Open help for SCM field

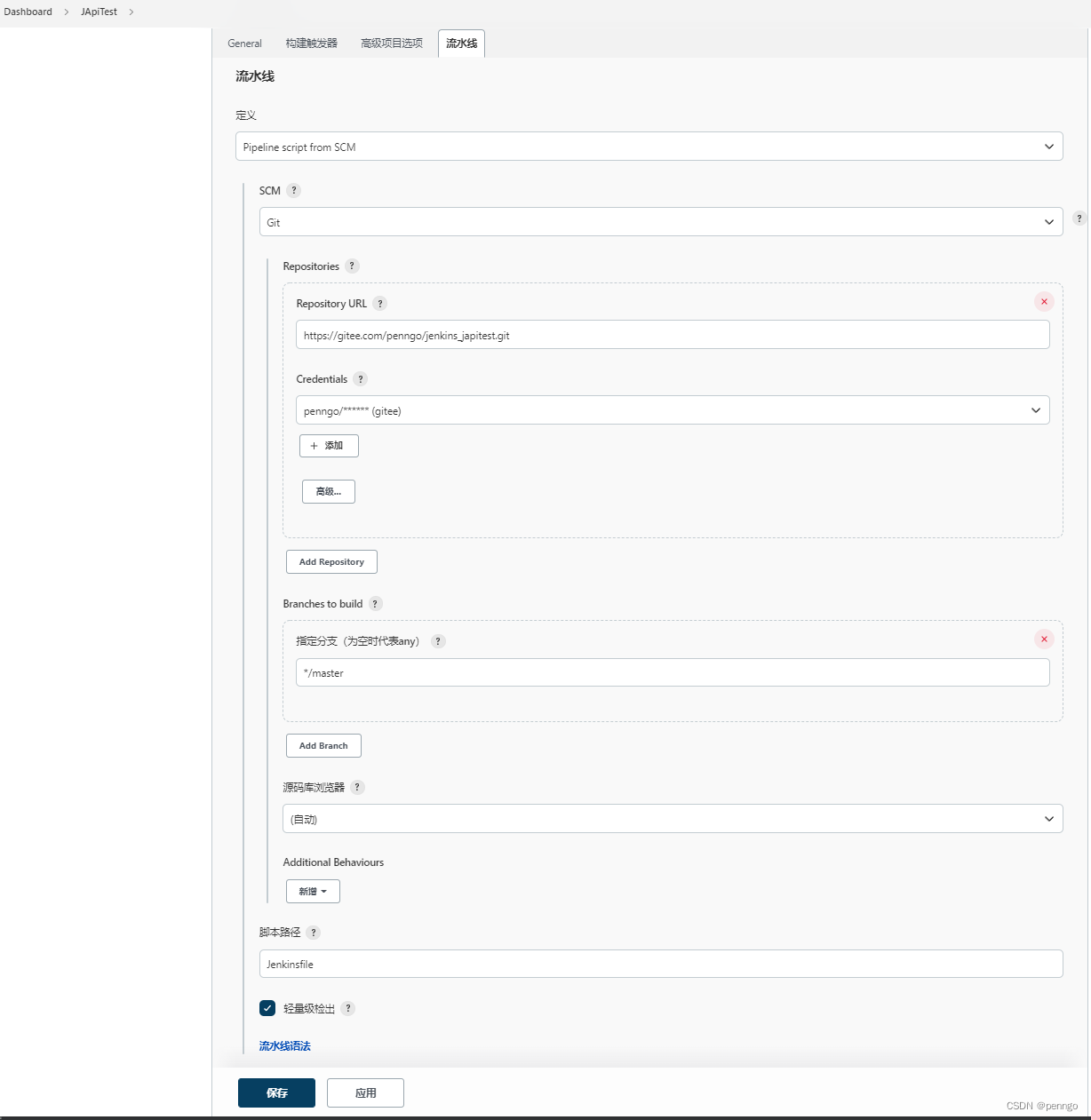click(294, 190)
